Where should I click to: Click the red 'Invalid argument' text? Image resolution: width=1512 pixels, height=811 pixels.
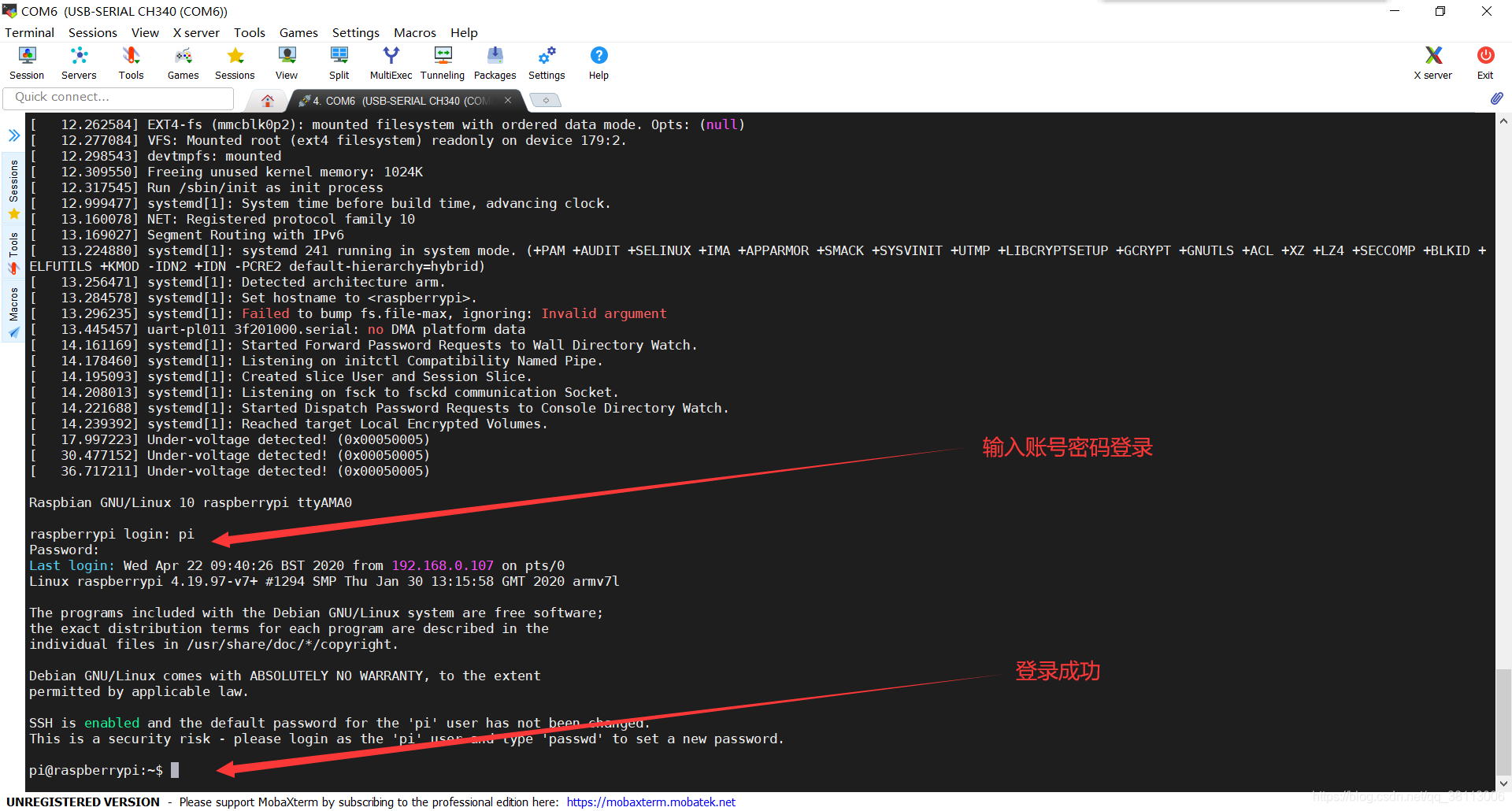pos(604,313)
